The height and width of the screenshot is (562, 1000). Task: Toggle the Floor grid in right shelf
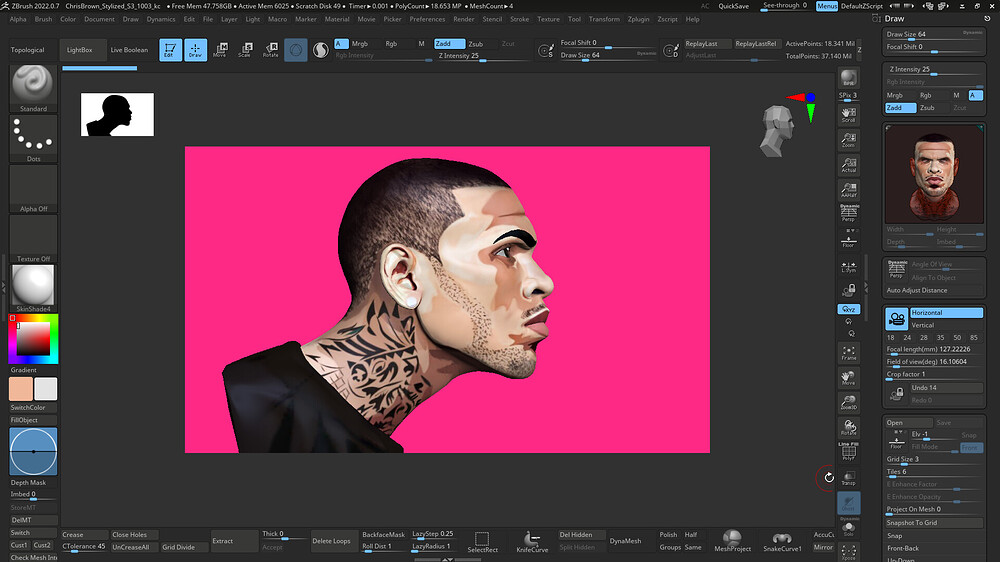click(x=848, y=239)
